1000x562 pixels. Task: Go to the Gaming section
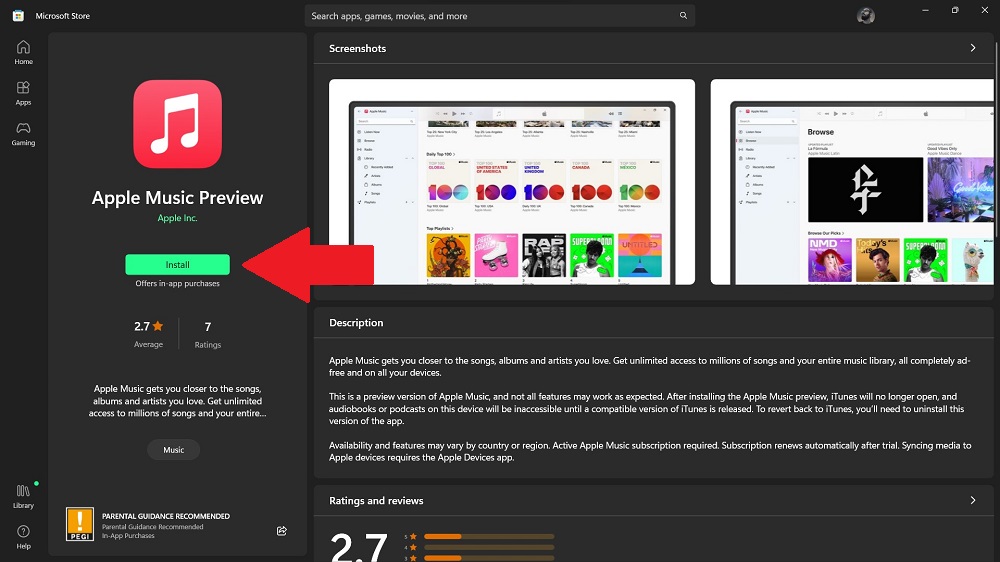click(x=23, y=133)
